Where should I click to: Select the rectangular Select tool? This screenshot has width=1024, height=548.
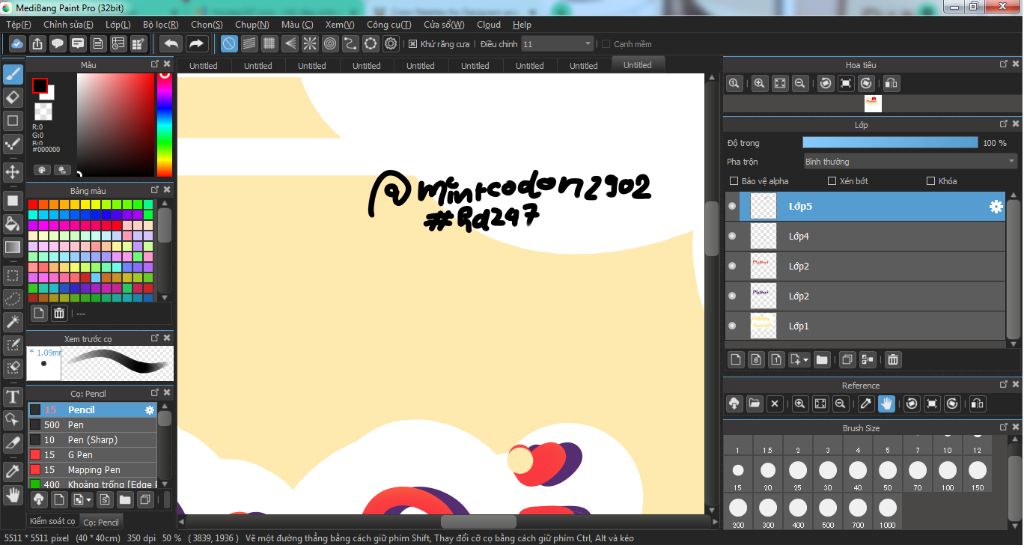click(x=12, y=275)
